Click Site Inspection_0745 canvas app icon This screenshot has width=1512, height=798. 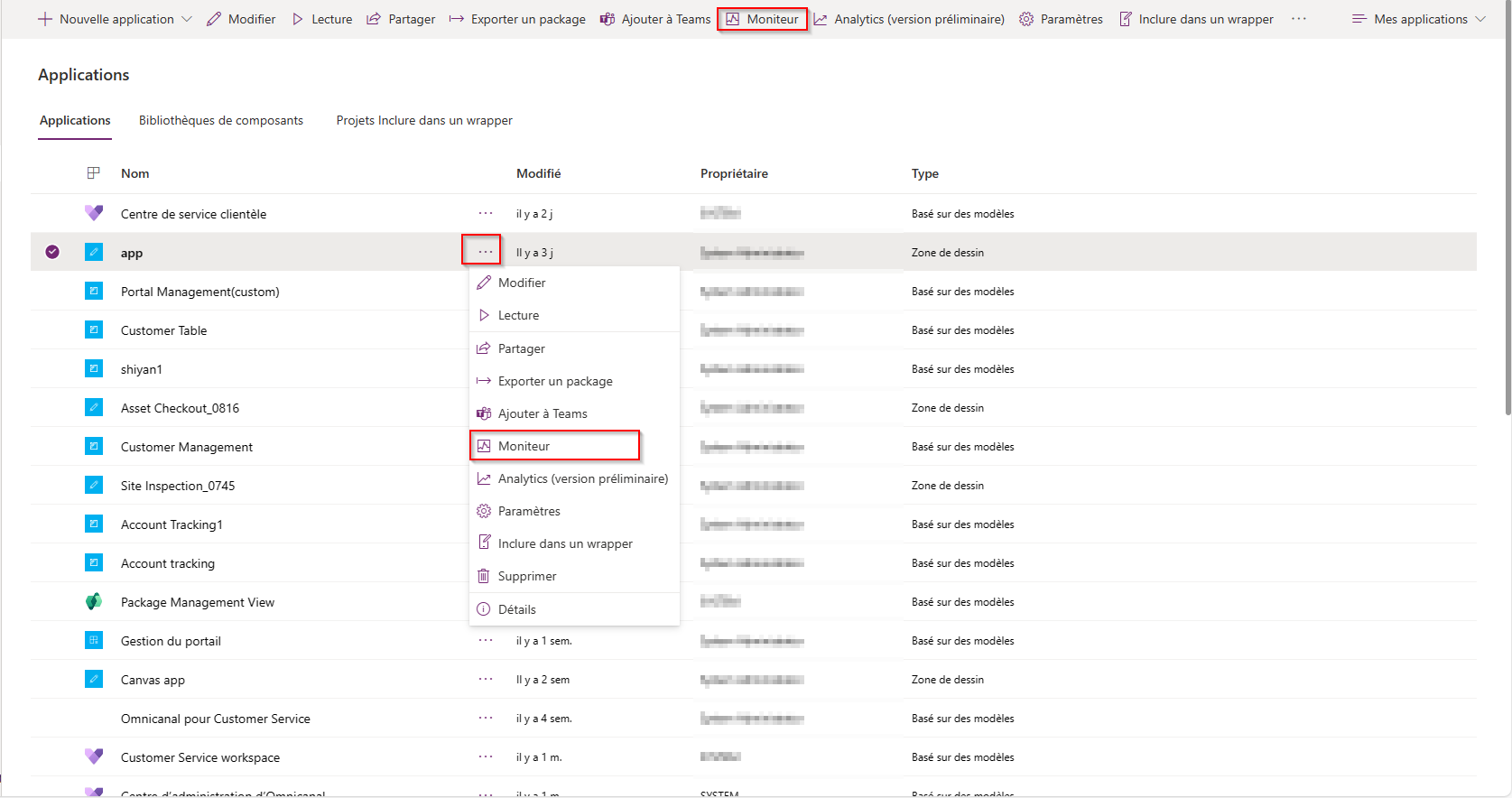click(x=94, y=485)
